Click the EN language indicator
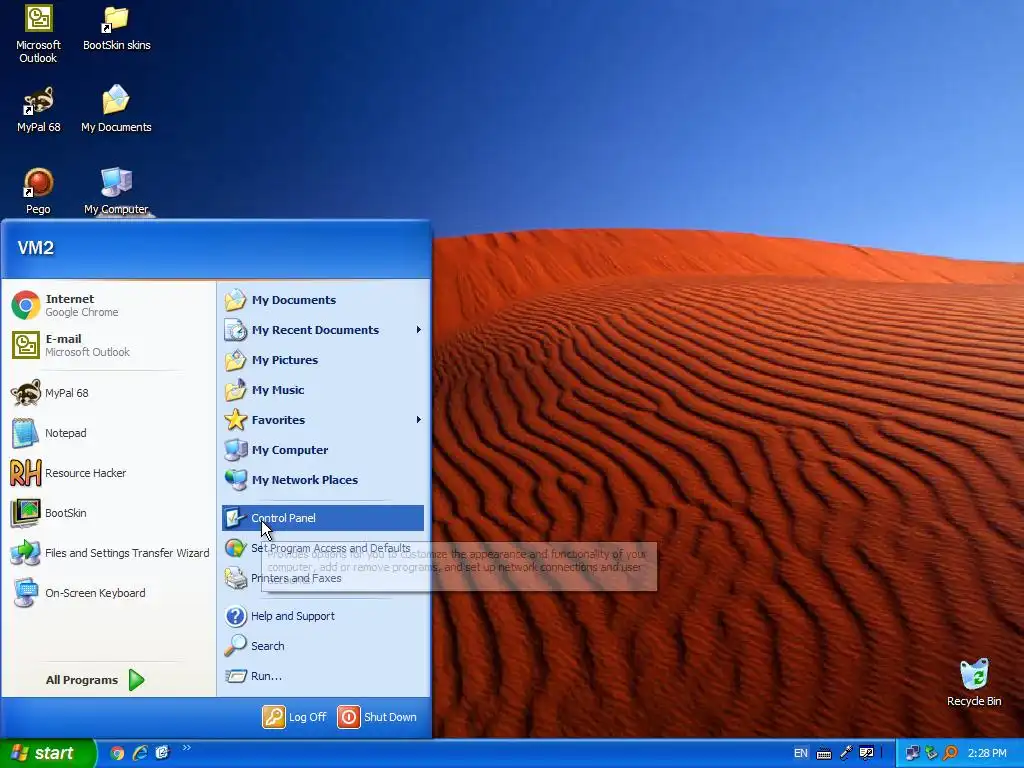1024x768 pixels. tap(801, 753)
